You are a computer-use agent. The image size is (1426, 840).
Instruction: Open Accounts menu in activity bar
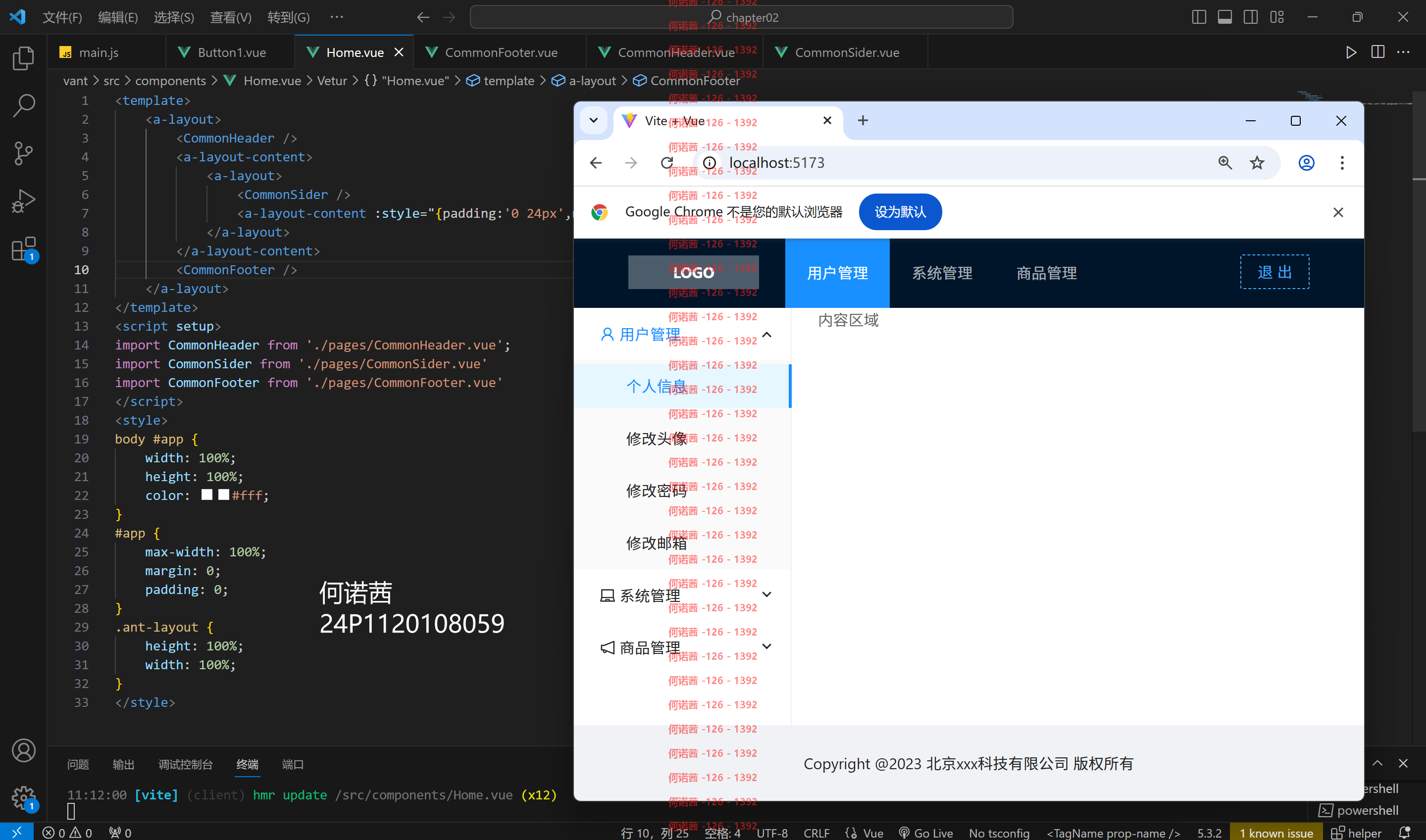tap(23, 750)
